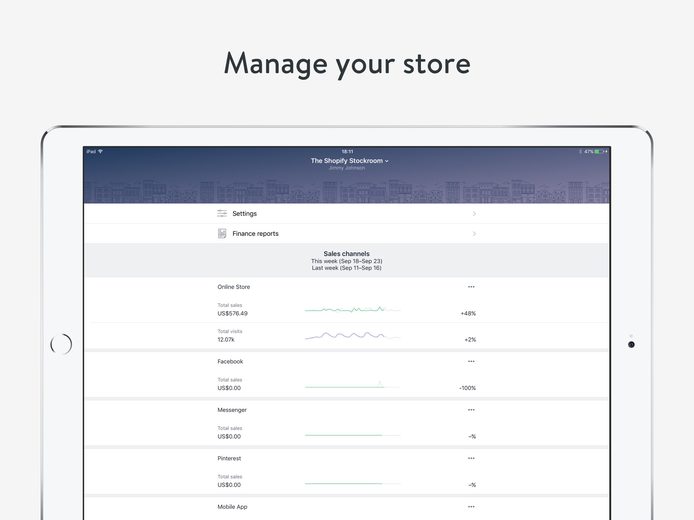View the Online Store total sales sparkline
This screenshot has height=520, width=694.
pos(352,309)
